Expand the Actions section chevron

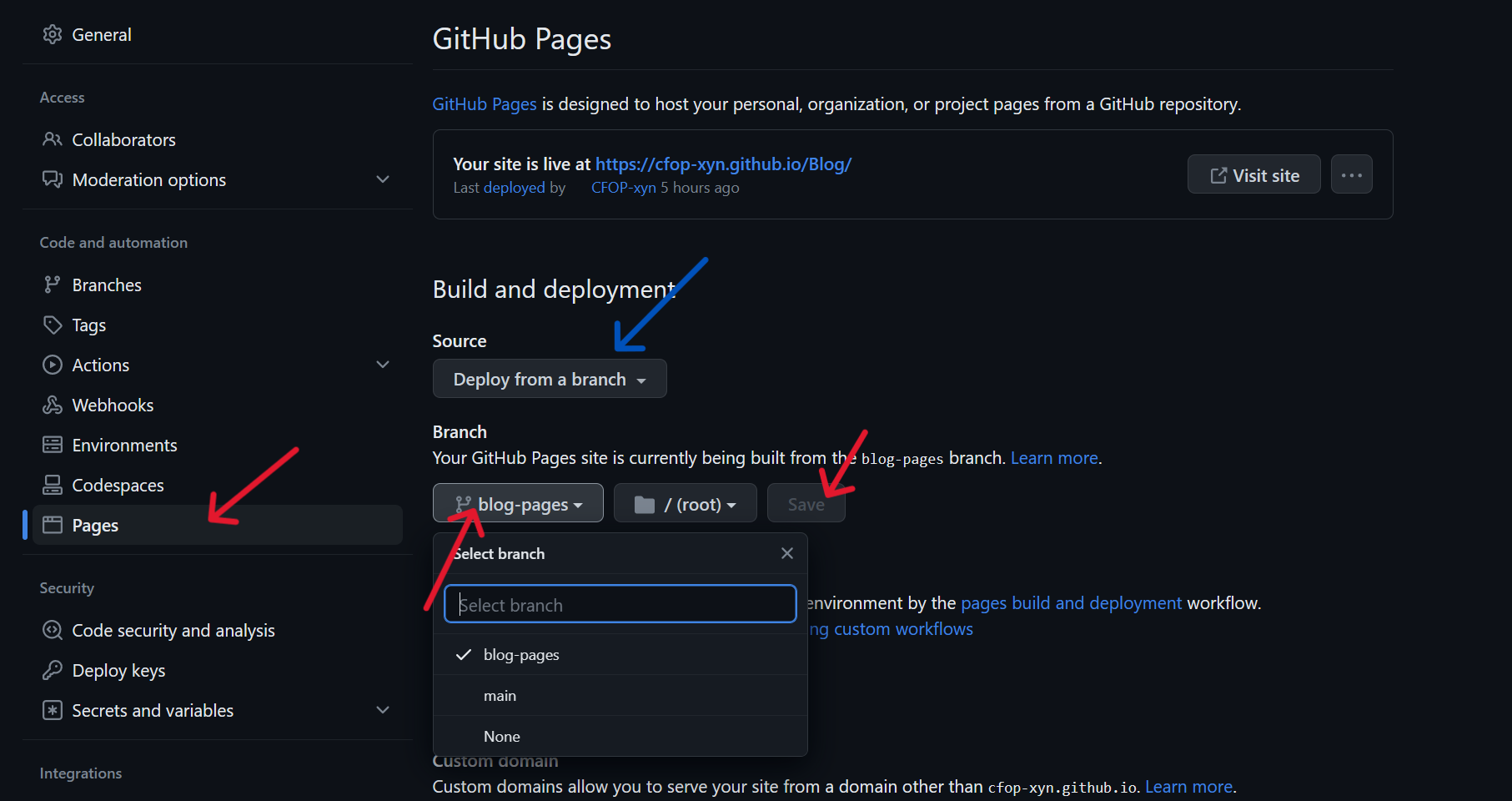383,365
